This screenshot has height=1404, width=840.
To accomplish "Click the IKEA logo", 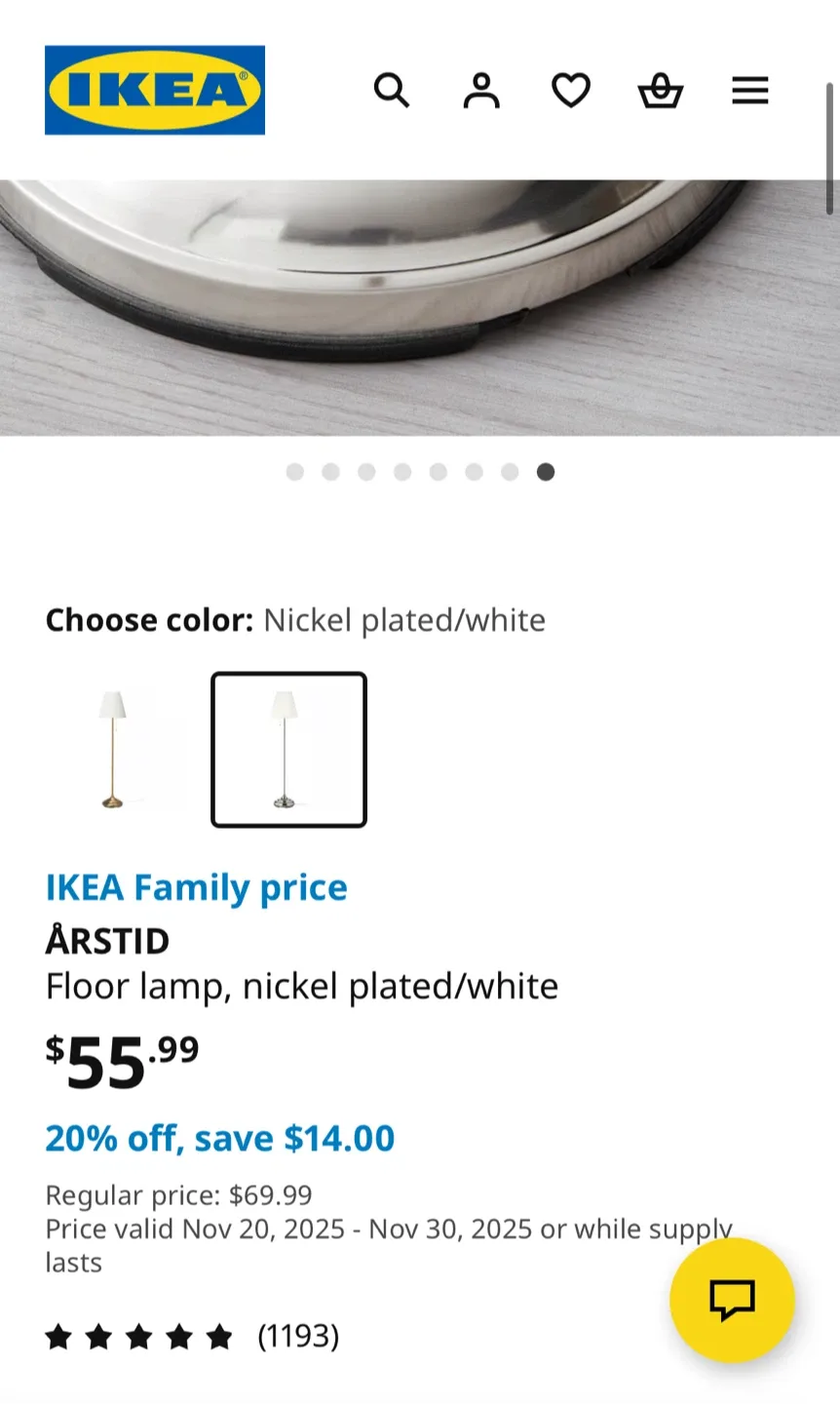I will click(154, 90).
